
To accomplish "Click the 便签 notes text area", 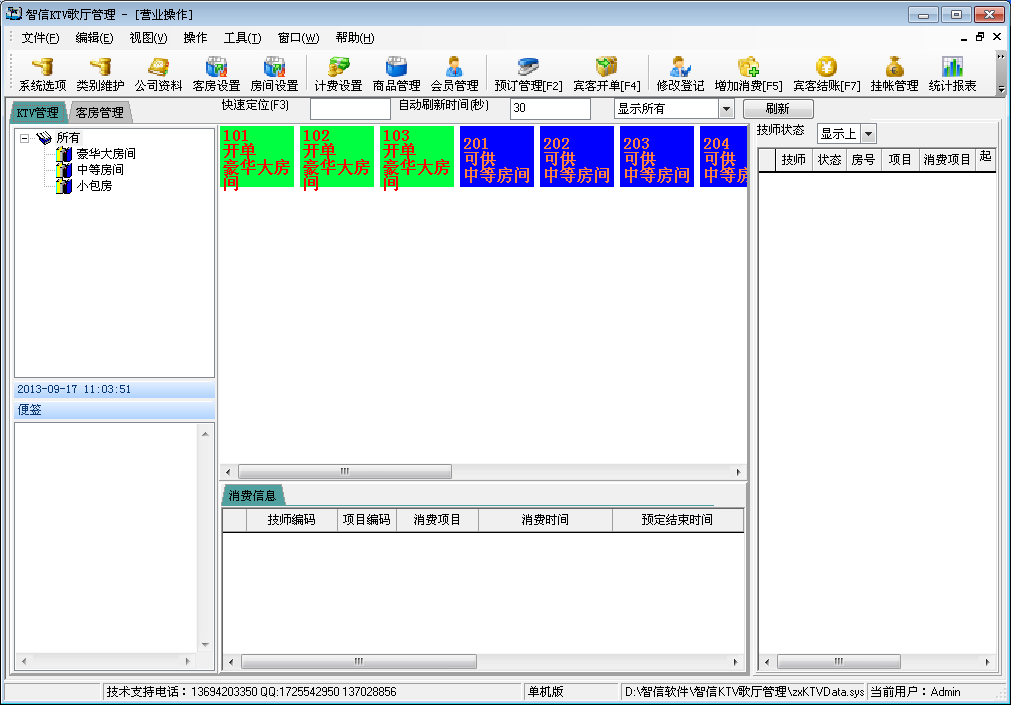I will 106,539.
